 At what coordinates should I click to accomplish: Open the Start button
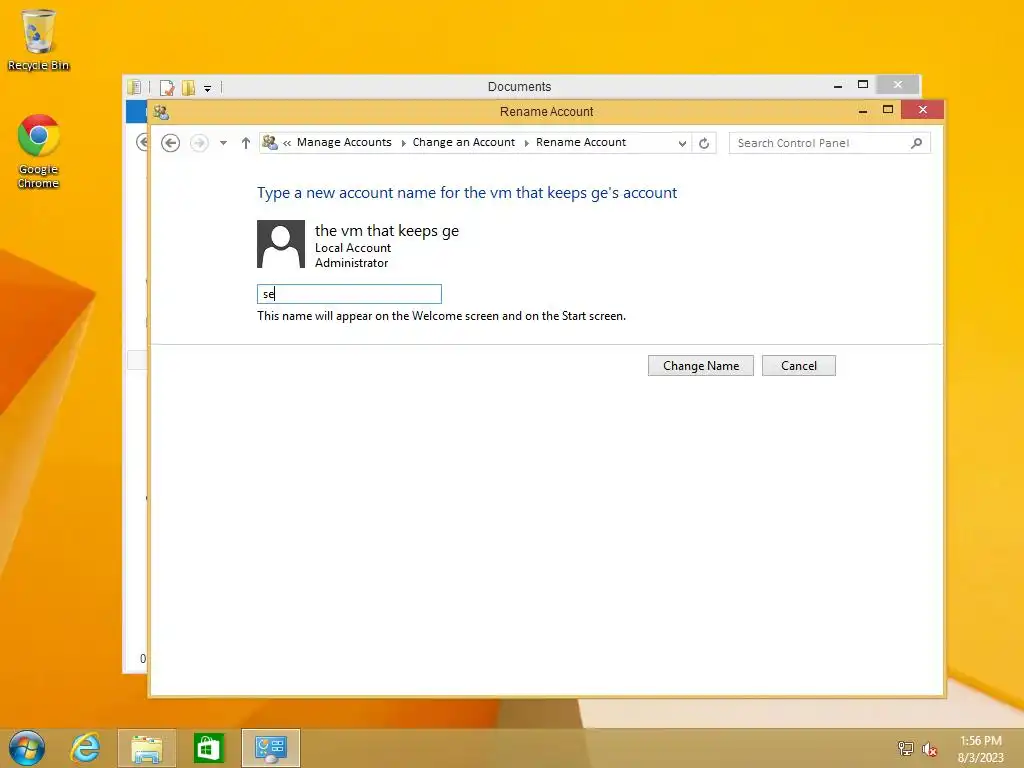click(27, 748)
